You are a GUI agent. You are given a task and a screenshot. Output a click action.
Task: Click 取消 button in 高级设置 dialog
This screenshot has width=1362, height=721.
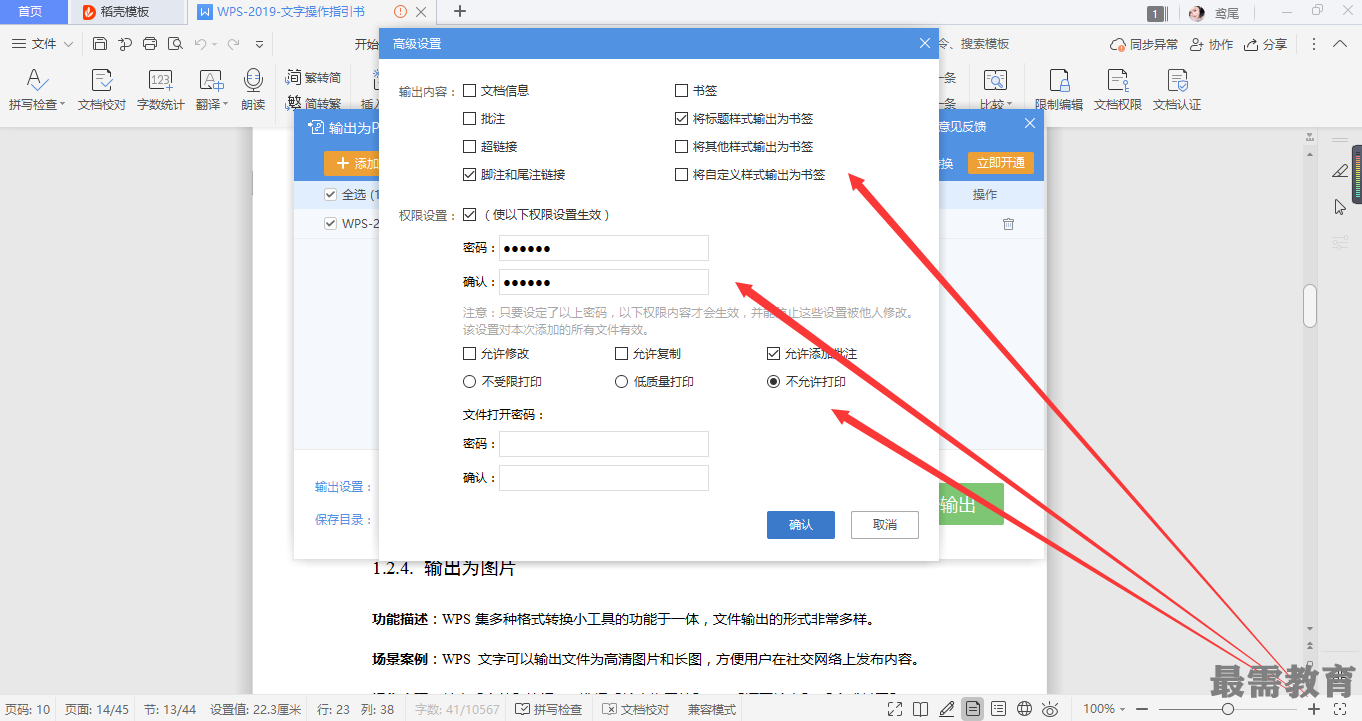tap(885, 525)
